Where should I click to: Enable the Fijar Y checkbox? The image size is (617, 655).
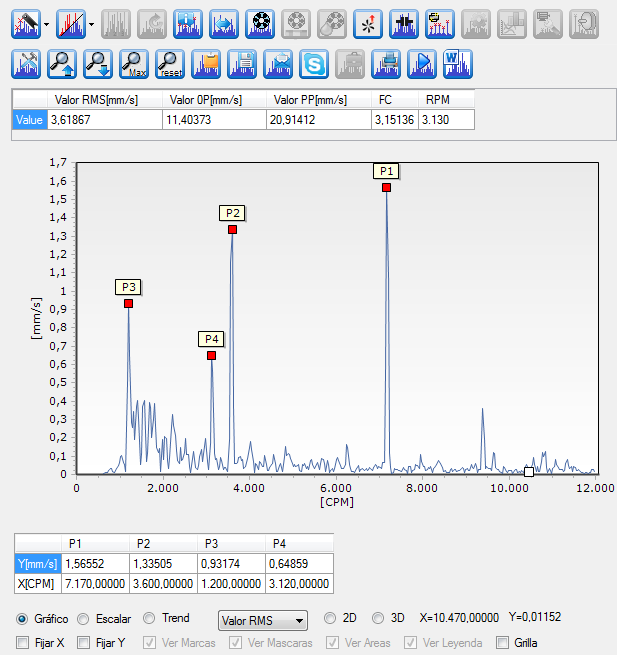tap(84, 642)
